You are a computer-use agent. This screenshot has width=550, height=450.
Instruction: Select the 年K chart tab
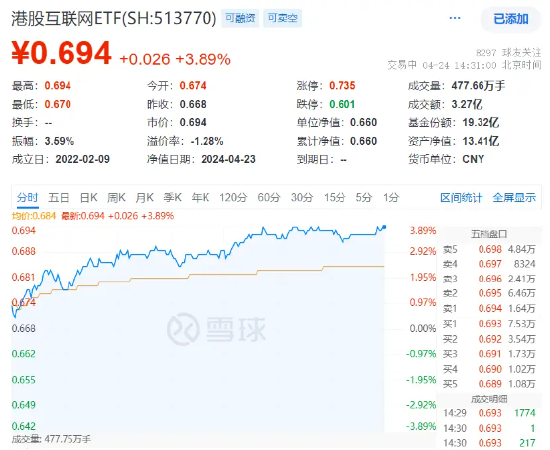[x=200, y=197]
